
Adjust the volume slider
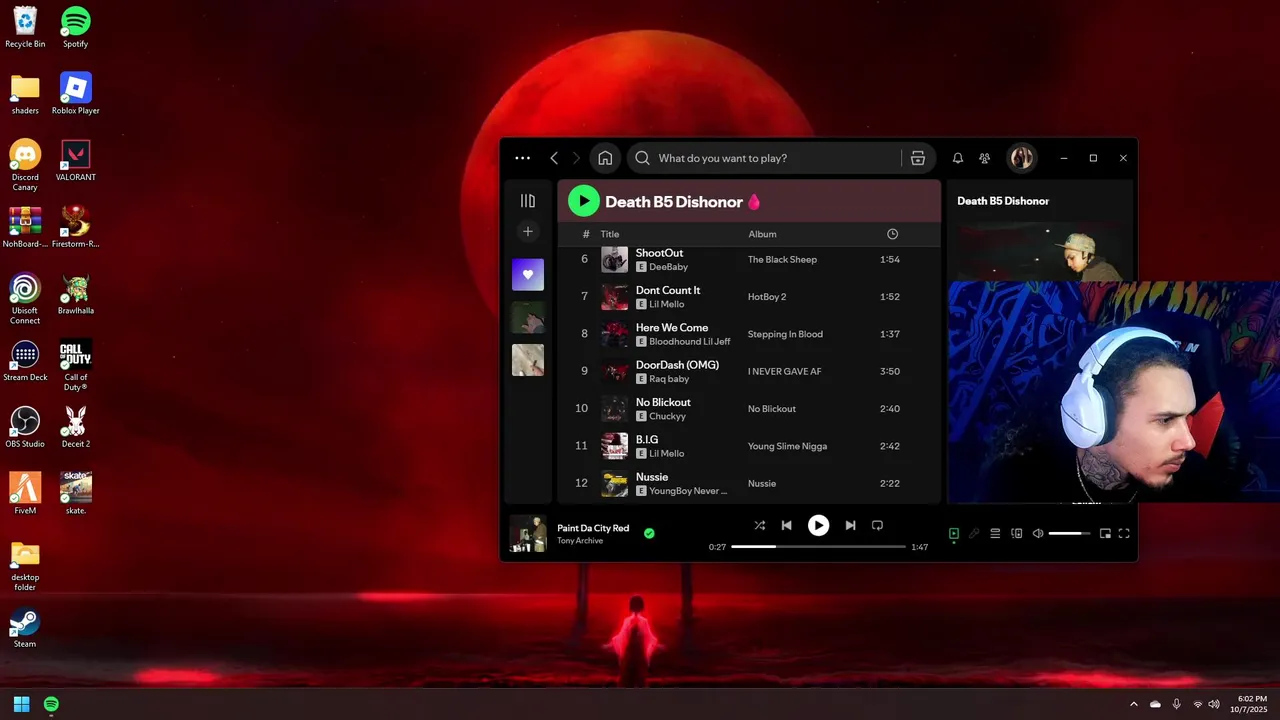(x=1069, y=534)
